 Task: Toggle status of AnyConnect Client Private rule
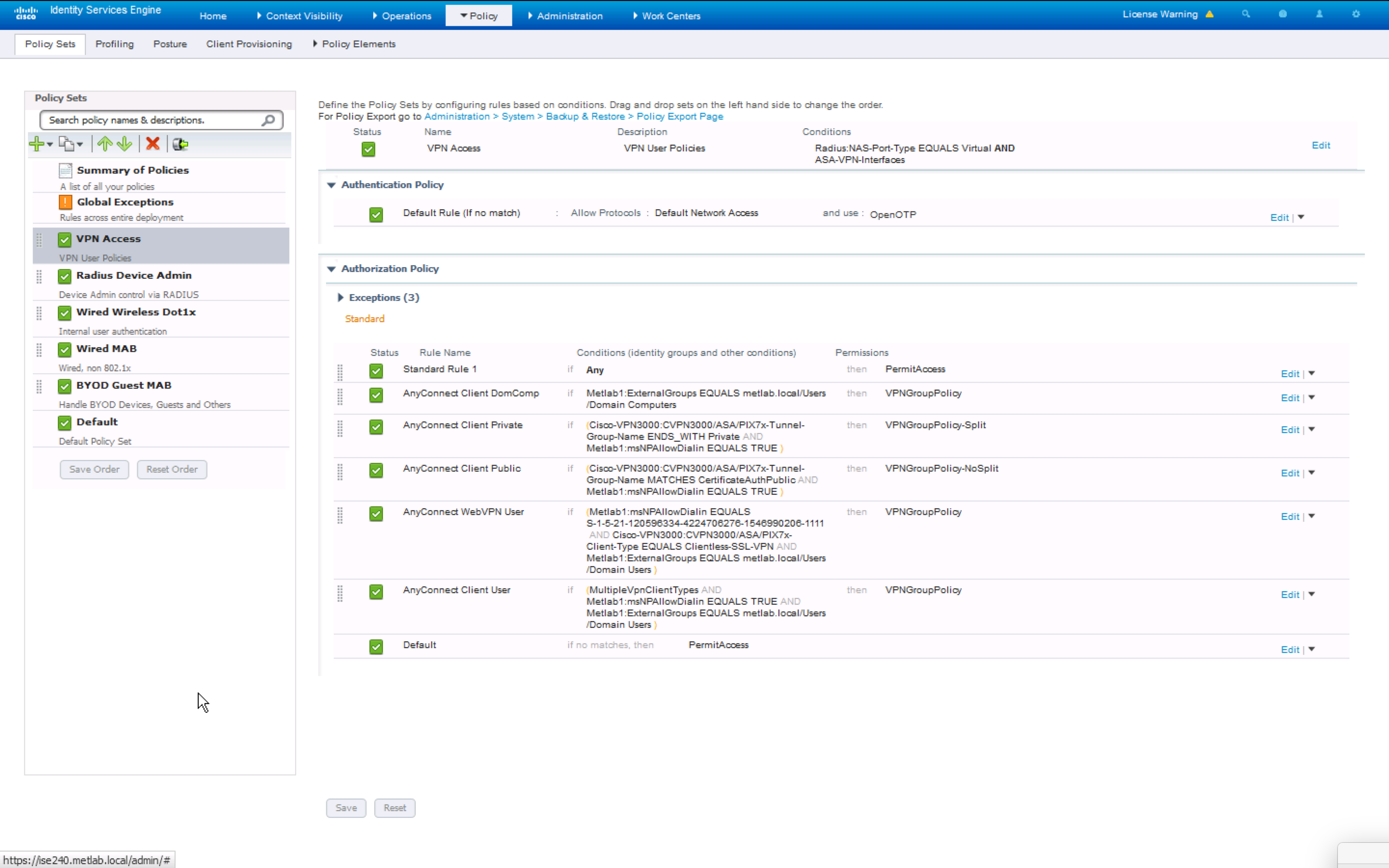(376, 427)
